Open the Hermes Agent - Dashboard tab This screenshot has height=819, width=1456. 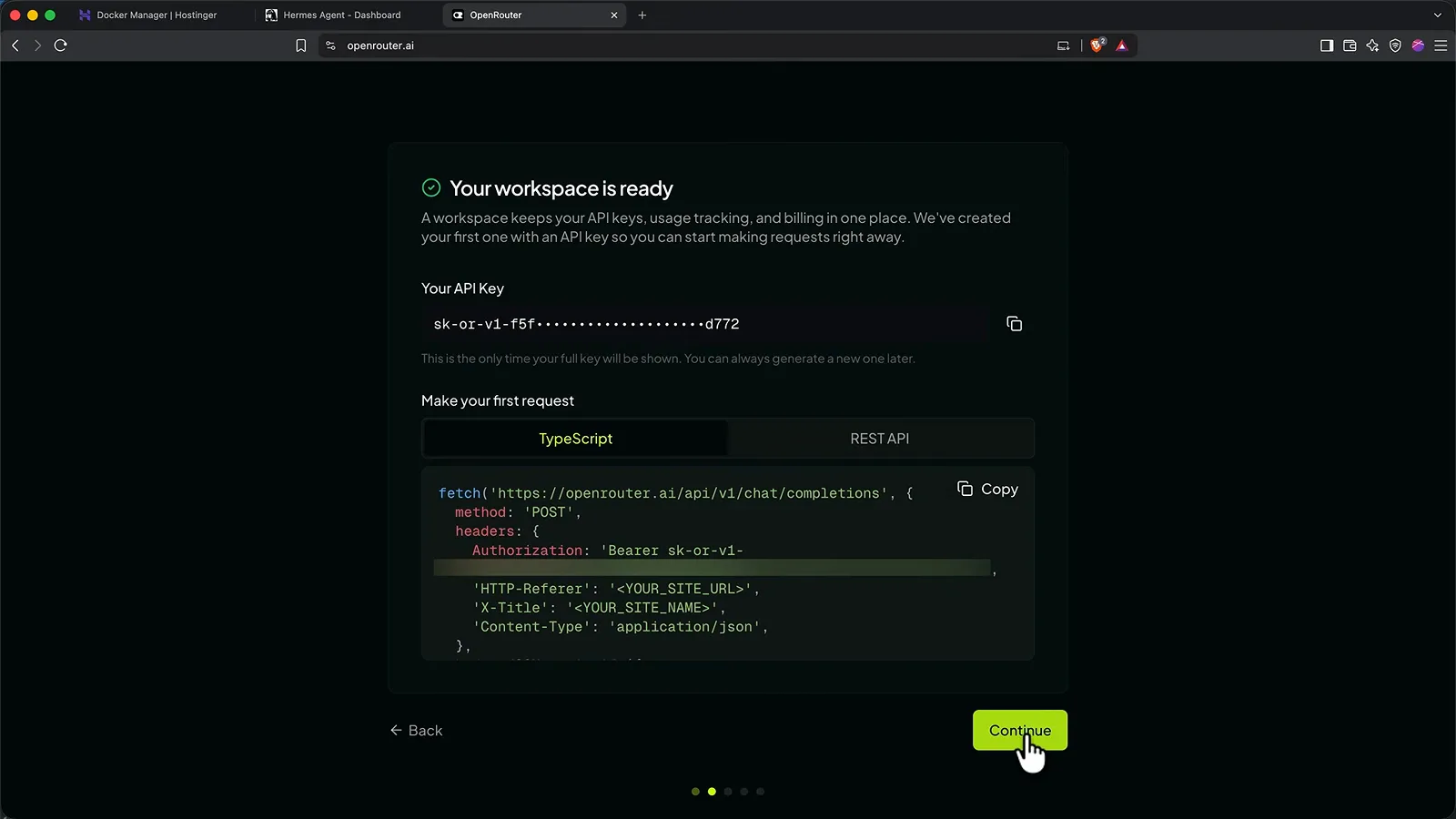tap(342, 15)
